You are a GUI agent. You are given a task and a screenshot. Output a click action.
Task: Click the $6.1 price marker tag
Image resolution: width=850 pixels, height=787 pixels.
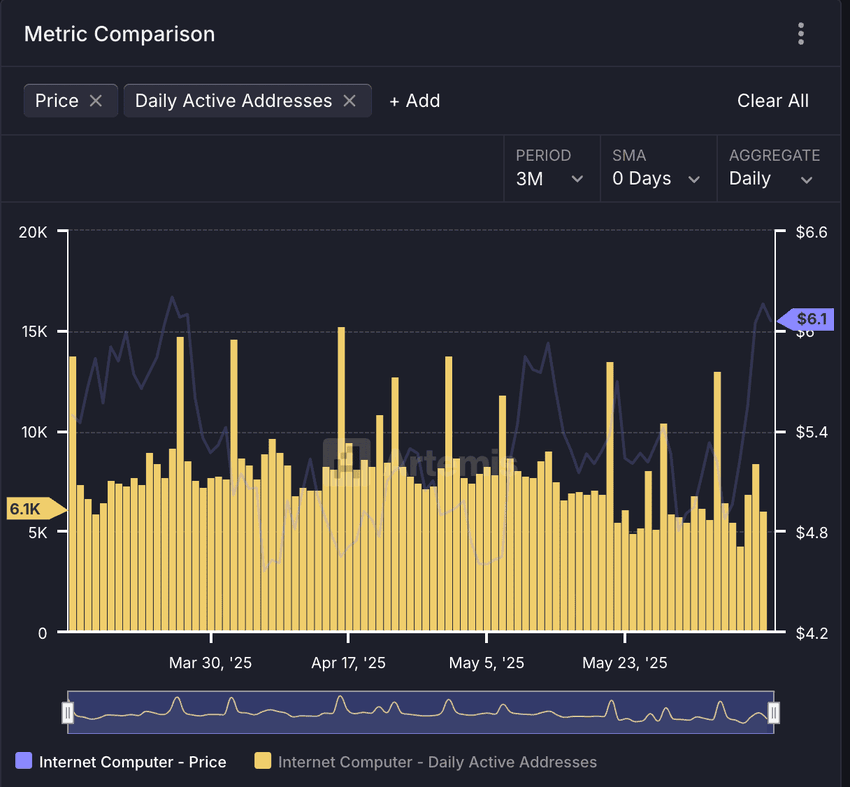click(808, 320)
